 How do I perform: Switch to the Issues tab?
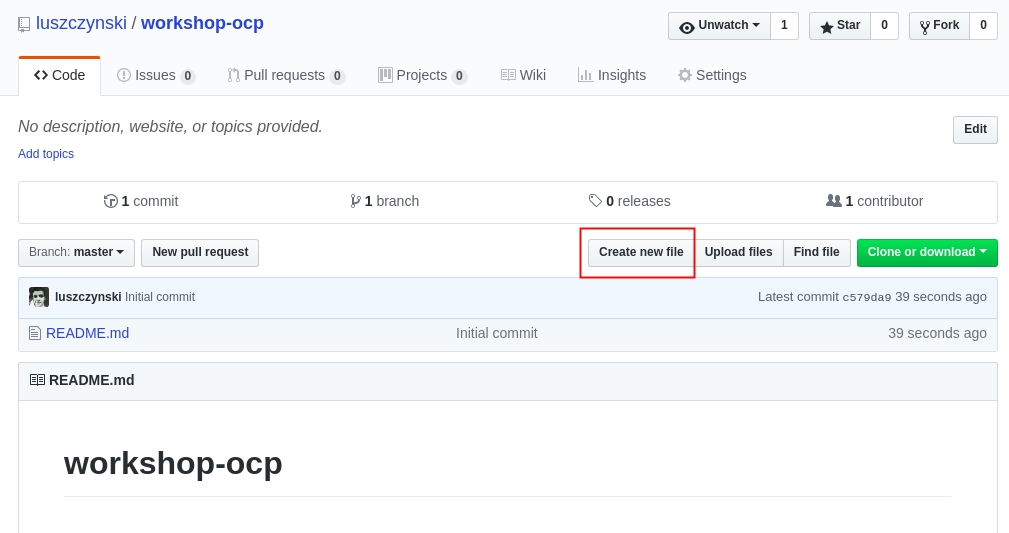click(x=155, y=75)
